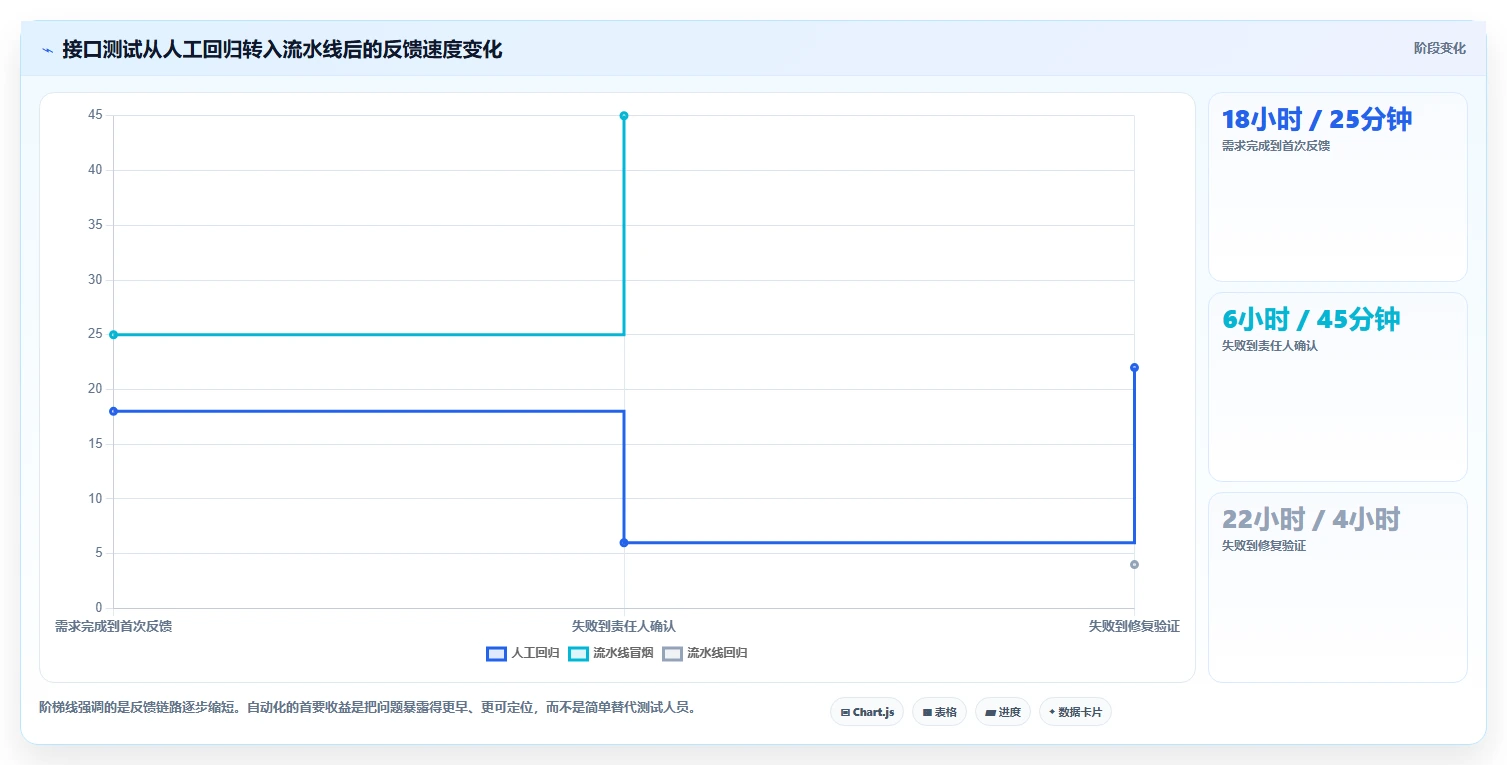Viewport: 1507px width, 765px height.
Task: Click the 数据卡片 pill tag
Action: [x=1076, y=712]
